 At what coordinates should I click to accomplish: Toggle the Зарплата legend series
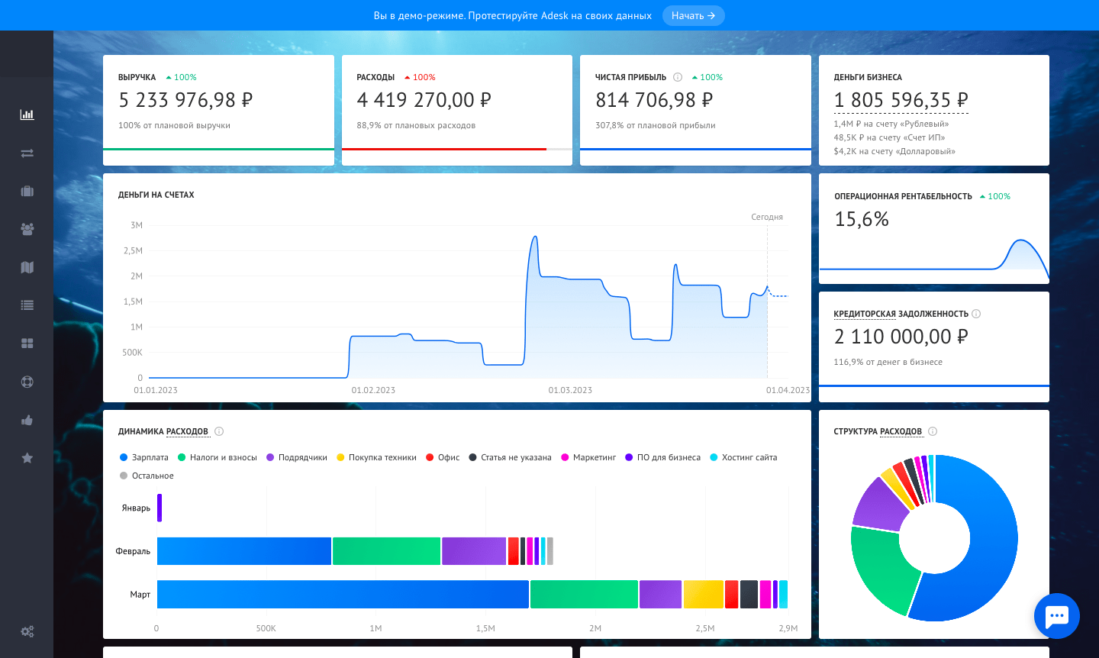(x=143, y=457)
